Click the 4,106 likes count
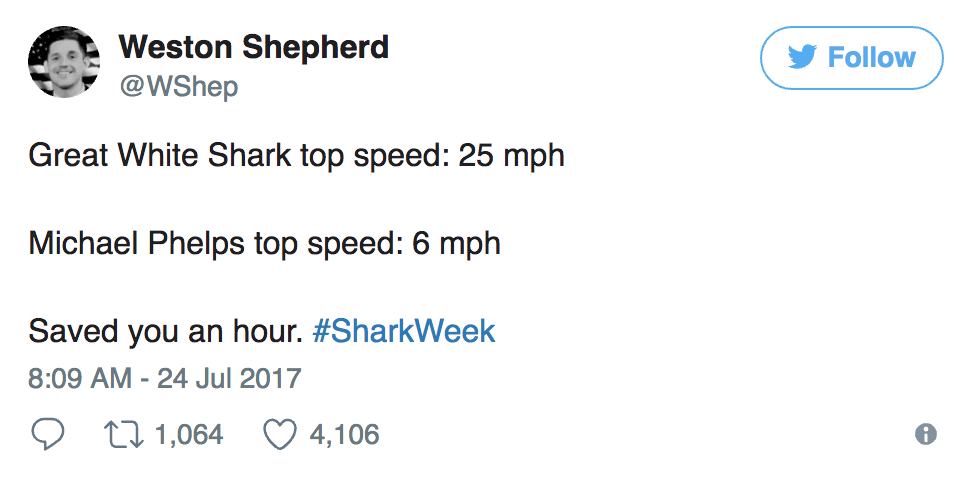 (344, 434)
